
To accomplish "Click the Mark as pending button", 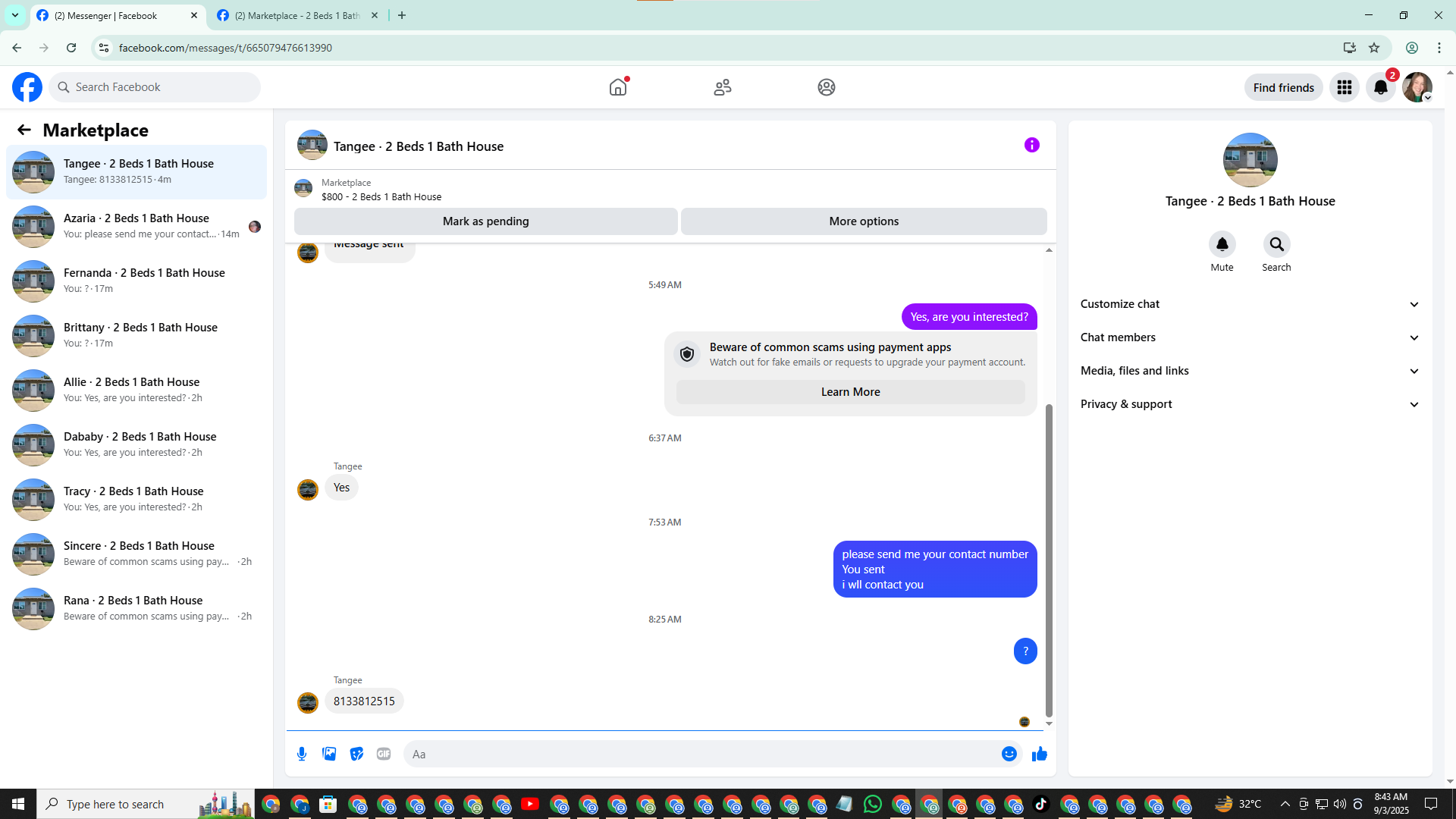I will (x=486, y=221).
